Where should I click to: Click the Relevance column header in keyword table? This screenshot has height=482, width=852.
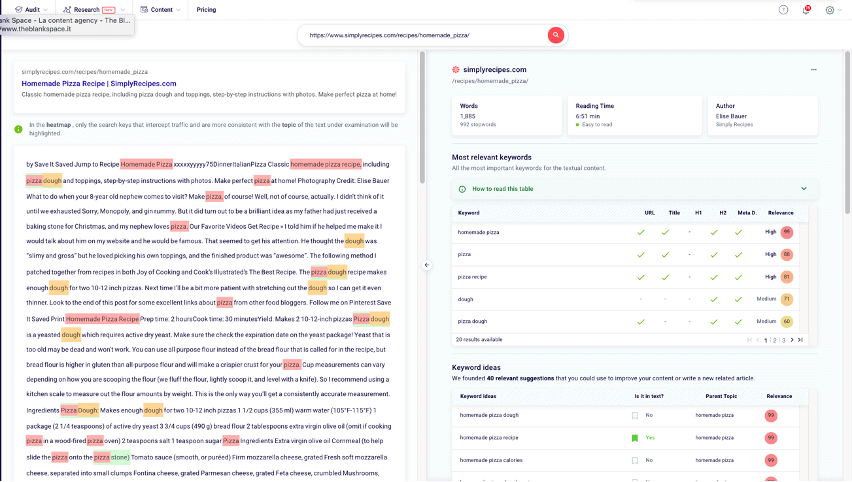780,213
